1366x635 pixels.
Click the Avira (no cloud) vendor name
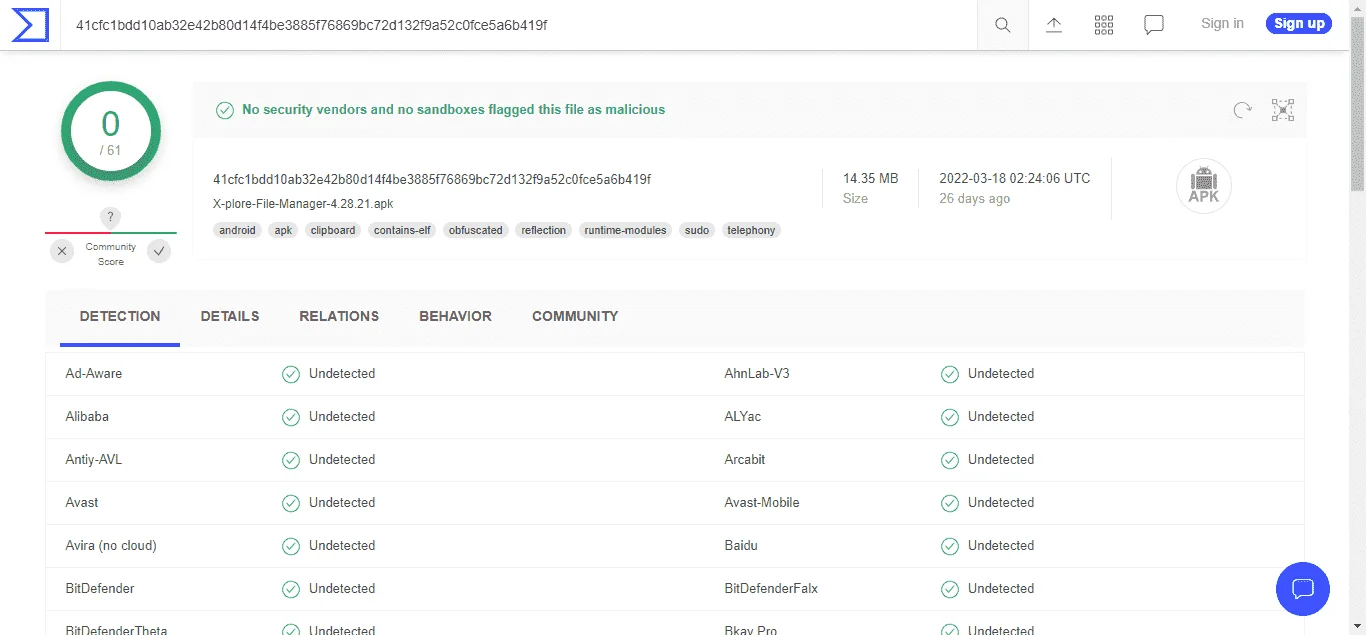pos(111,546)
